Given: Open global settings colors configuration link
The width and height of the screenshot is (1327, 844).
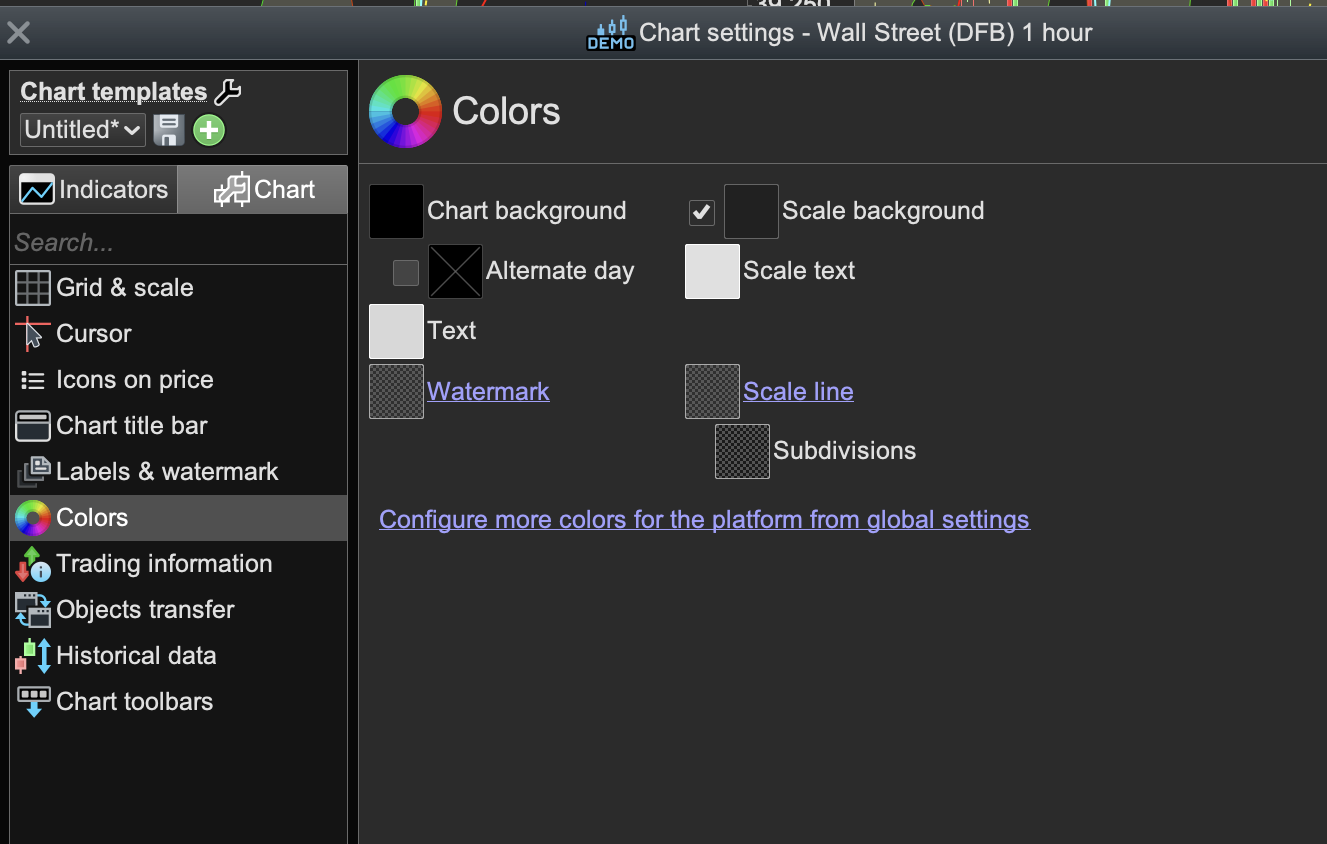Looking at the screenshot, I should click(x=704, y=520).
